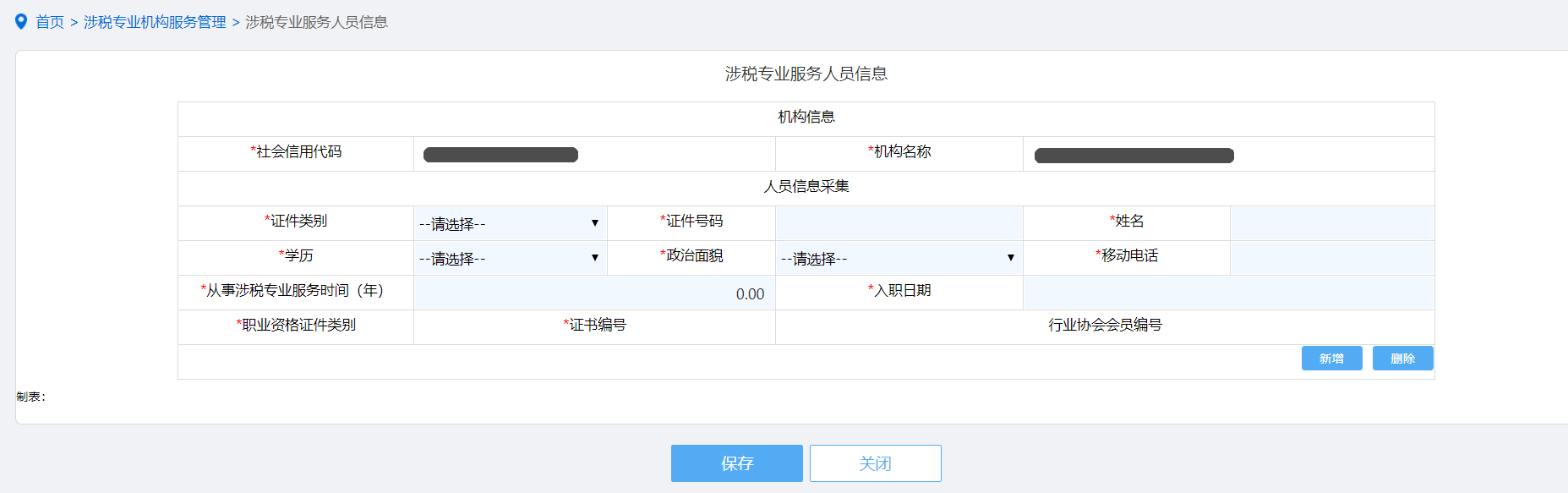Close the form using 关闭 button
The width and height of the screenshot is (1568, 493).
(875, 463)
